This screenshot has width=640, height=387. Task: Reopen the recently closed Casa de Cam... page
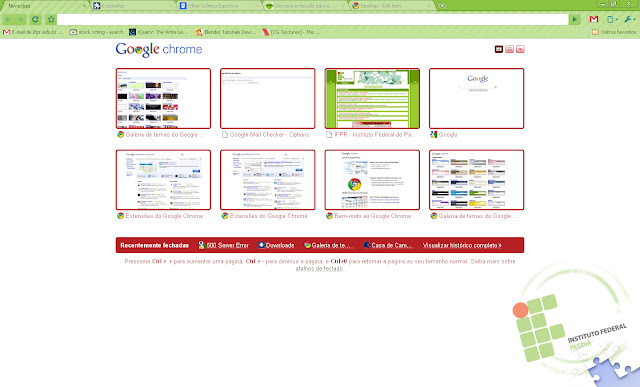tap(389, 245)
